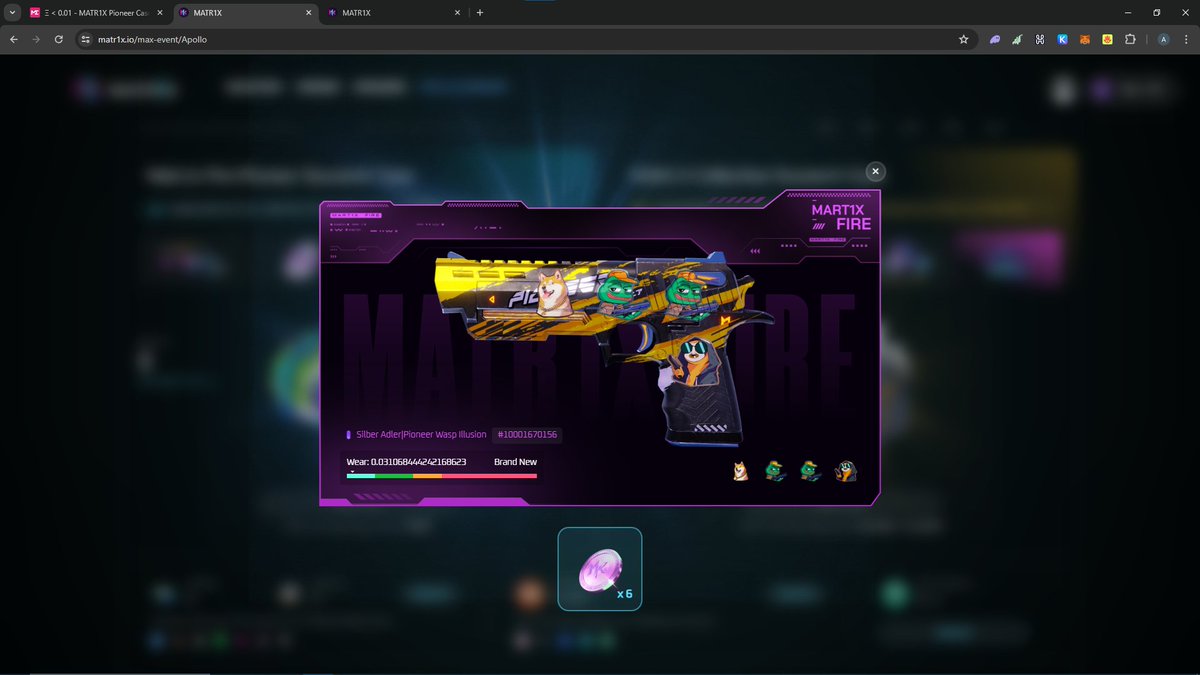Click the Silber Adler|Pioneer Wasp Illusion name

(x=421, y=435)
